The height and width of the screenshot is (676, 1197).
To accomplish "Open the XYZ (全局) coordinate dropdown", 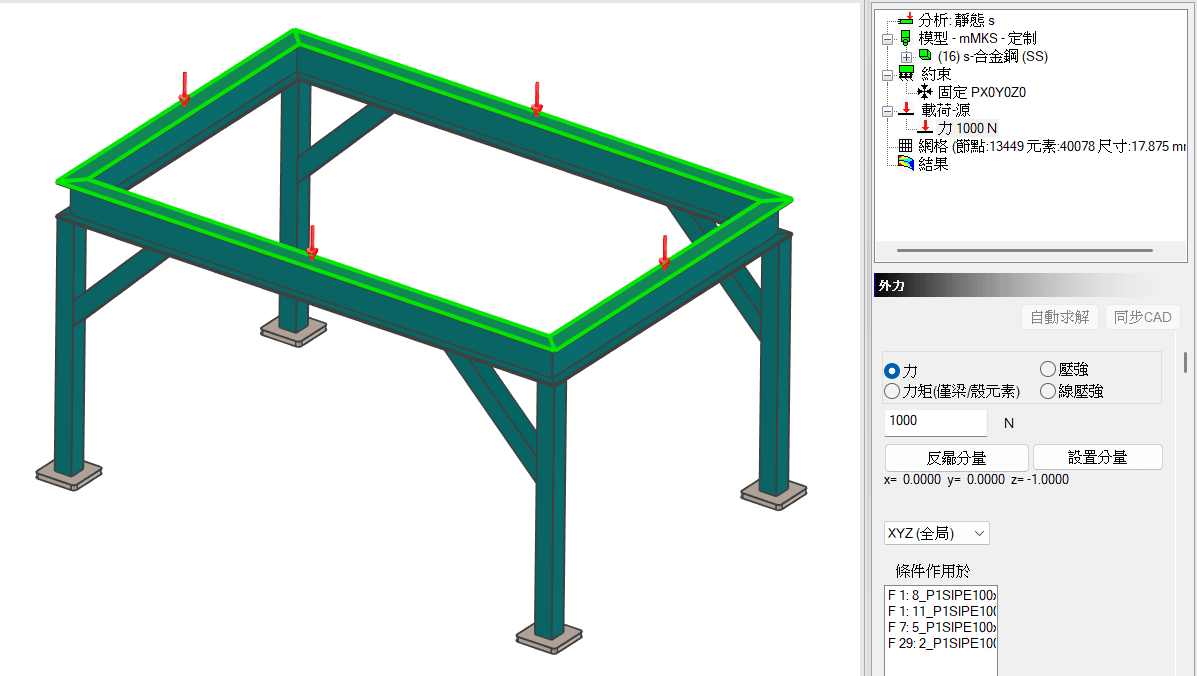I will pos(937,533).
